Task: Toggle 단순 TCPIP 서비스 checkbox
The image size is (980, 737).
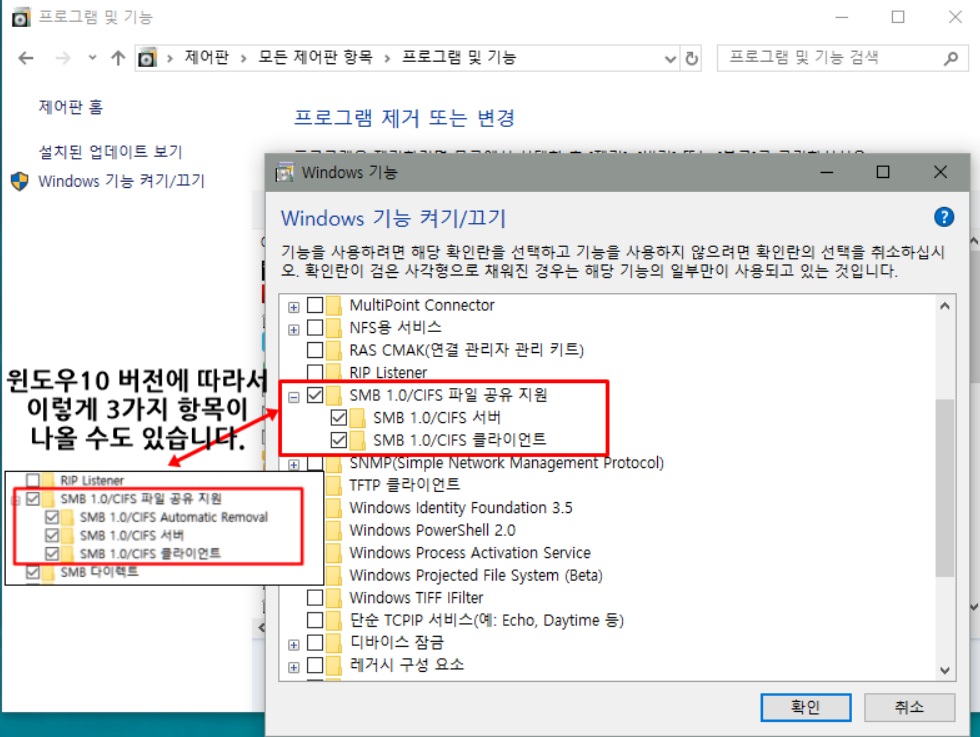Action: point(315,620)
